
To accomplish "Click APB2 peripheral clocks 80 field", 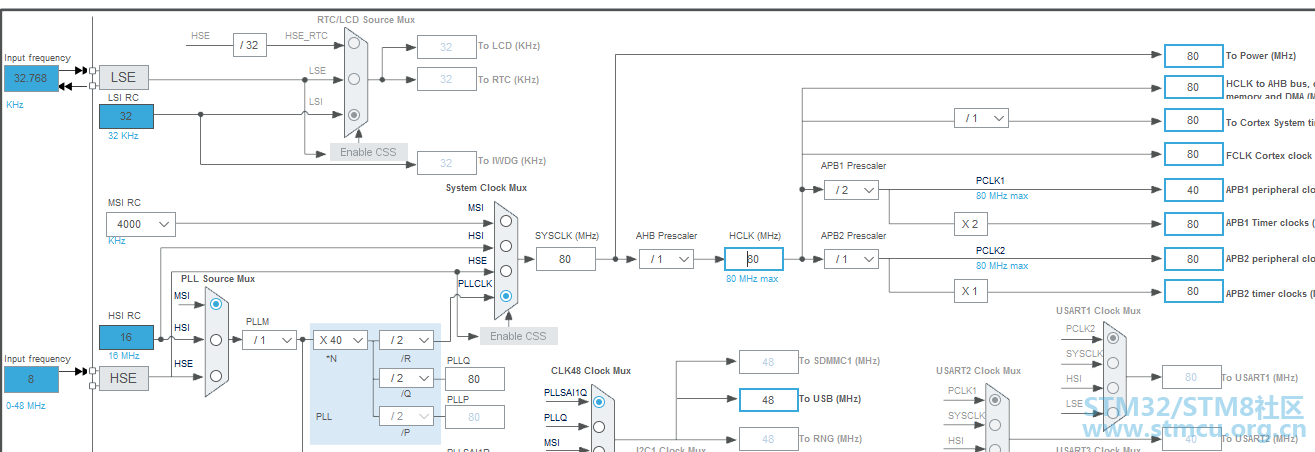I will 1193,259.
